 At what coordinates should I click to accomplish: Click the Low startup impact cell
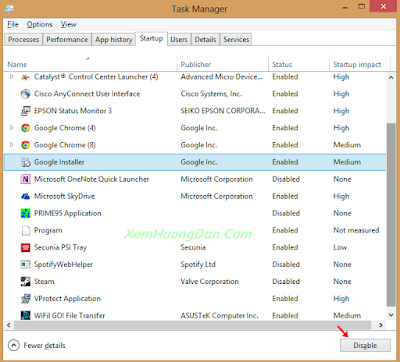(340, 247)
